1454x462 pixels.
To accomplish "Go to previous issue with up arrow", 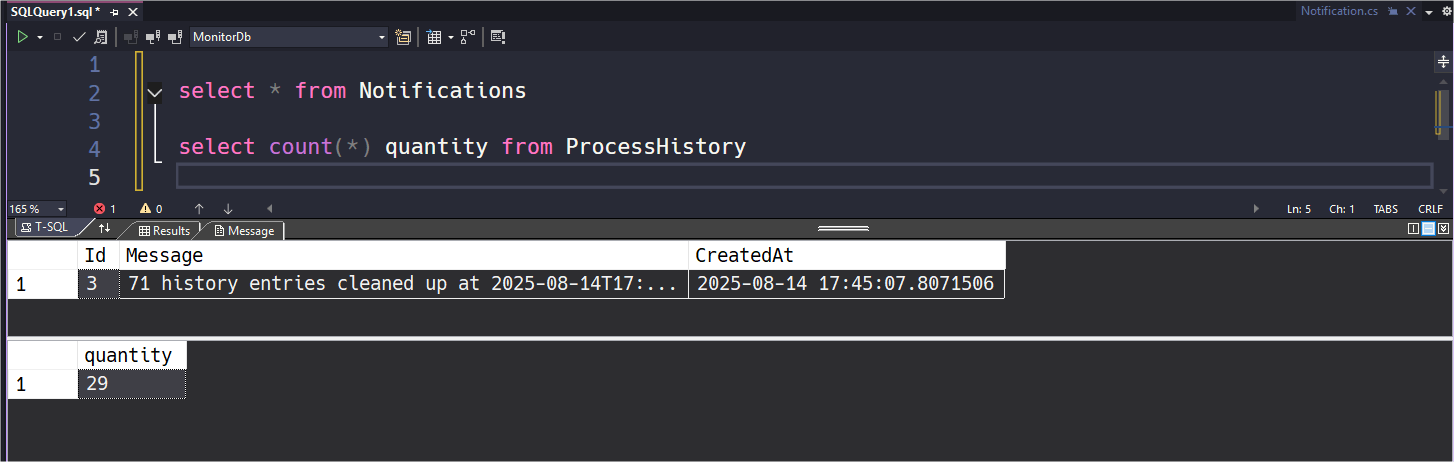I will coord(199,209).
